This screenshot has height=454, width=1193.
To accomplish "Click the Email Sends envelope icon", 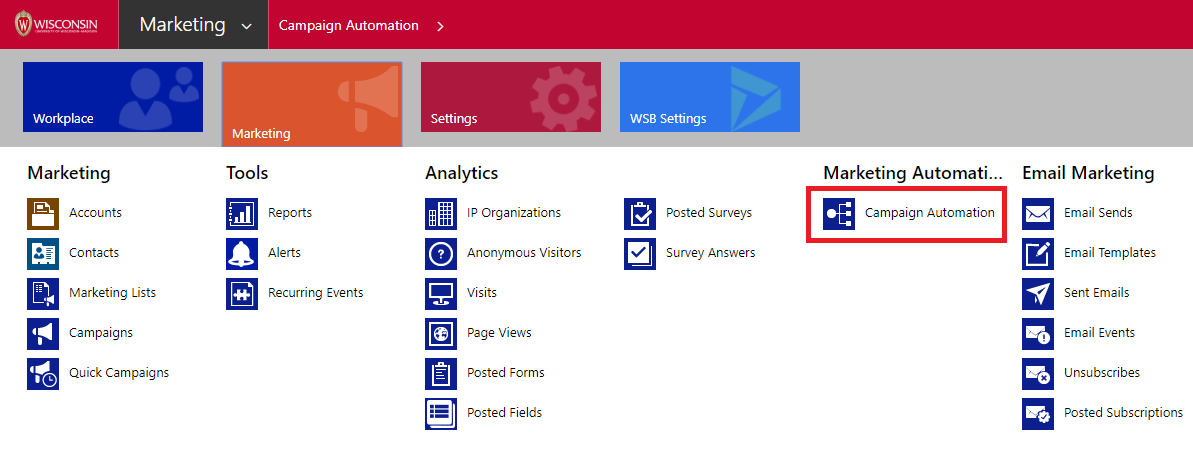I will pos(1038,213).
